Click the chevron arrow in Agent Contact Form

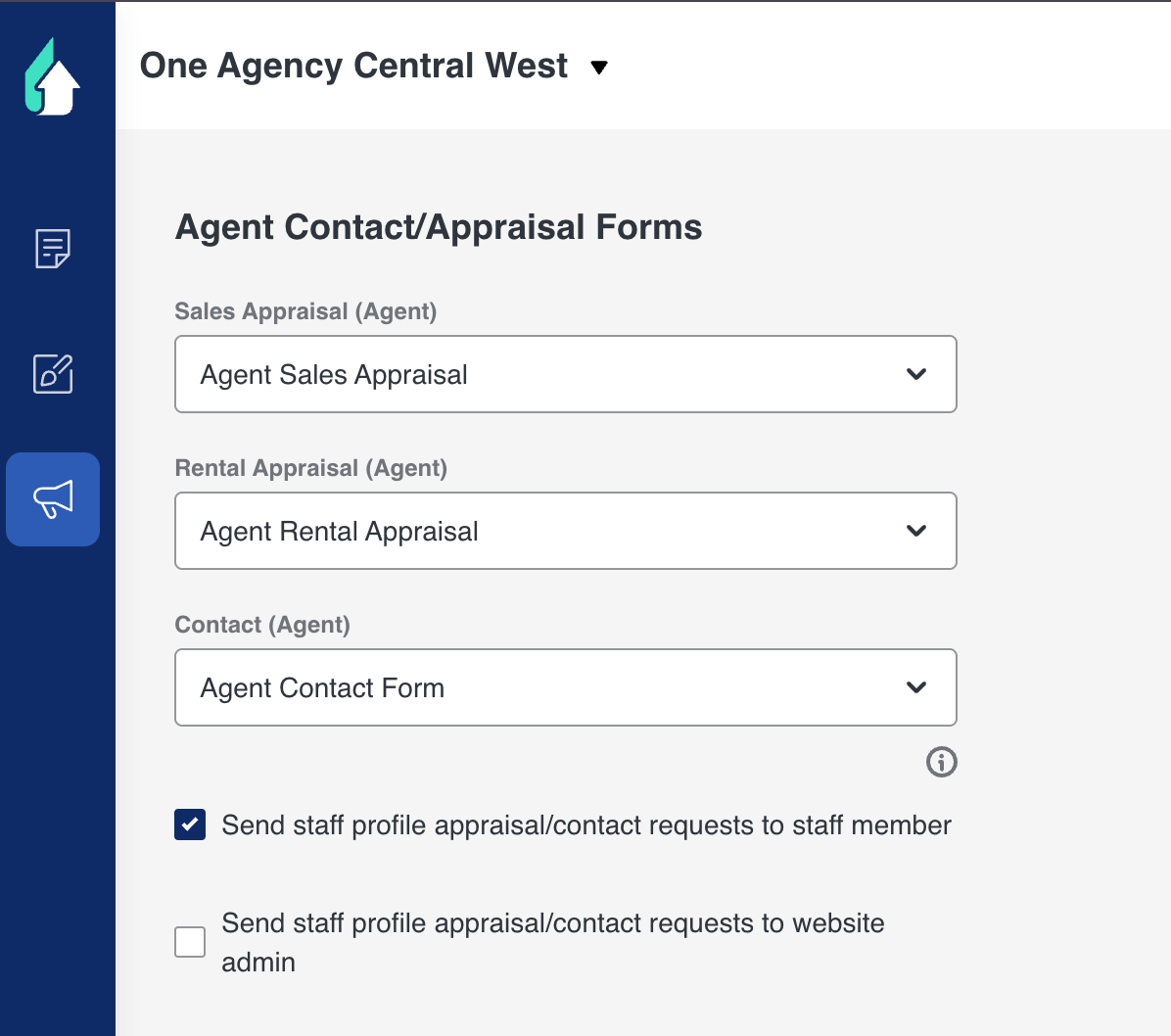(916, 687)
